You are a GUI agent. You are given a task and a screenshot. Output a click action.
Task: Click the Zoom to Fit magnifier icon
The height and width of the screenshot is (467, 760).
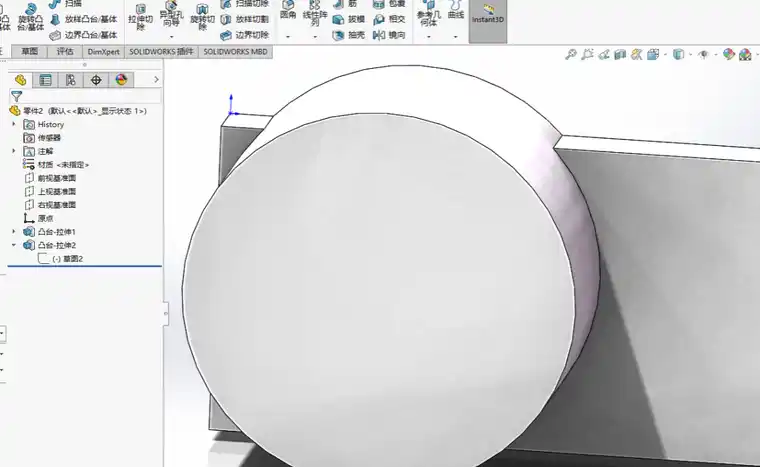tap(571, 54)
